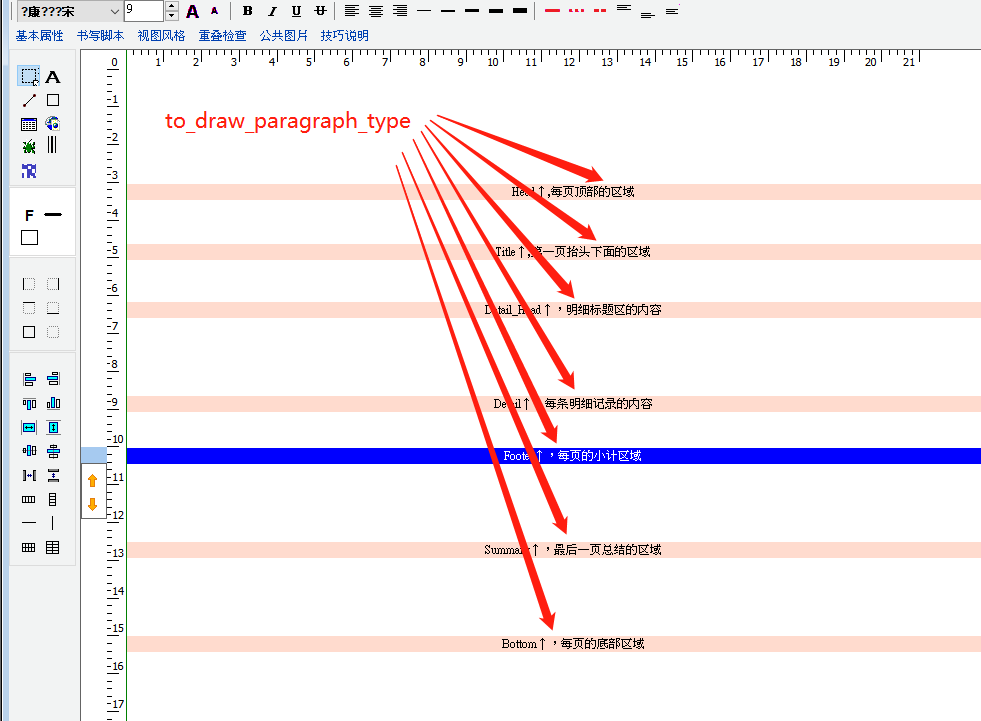Open the 视图风格 menu
The width and height of the screenshot is (981, 721).
[161, 36]
